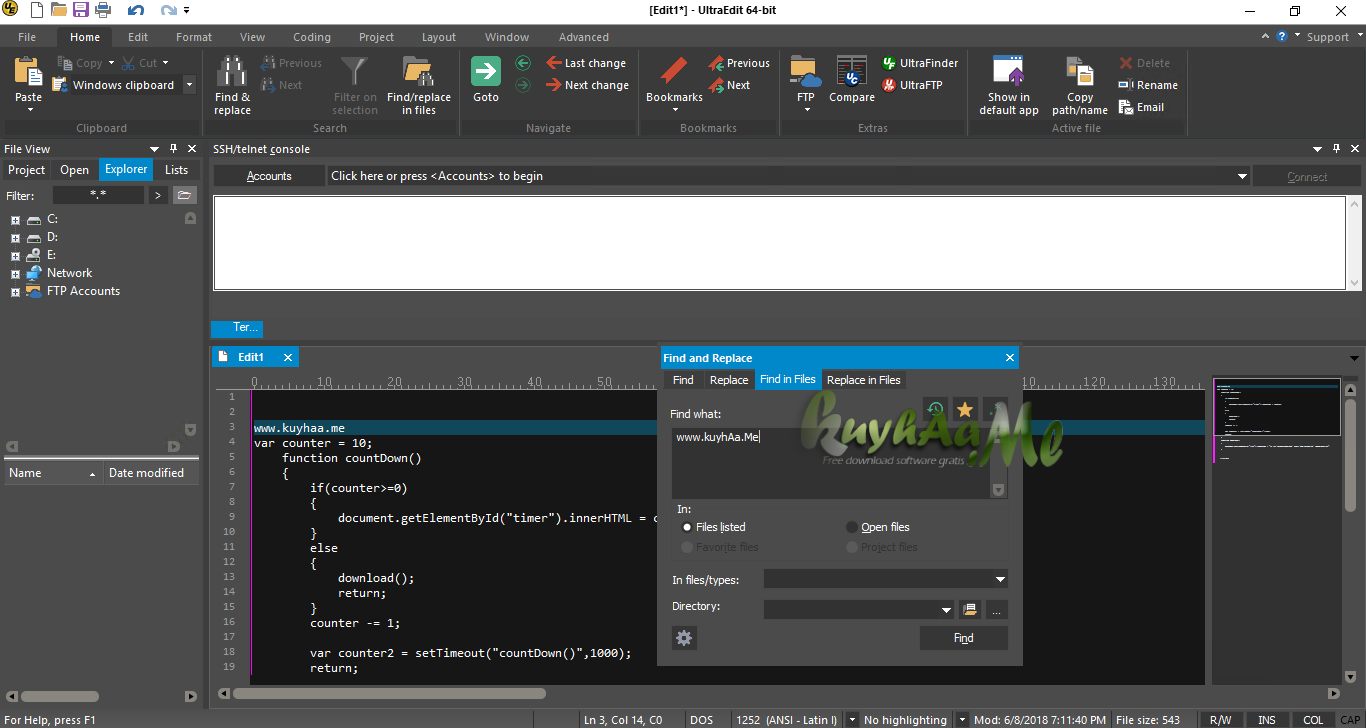Click in the Find what text field
1366x728 pixels.
pyautogui.click(x=838, y=463)
